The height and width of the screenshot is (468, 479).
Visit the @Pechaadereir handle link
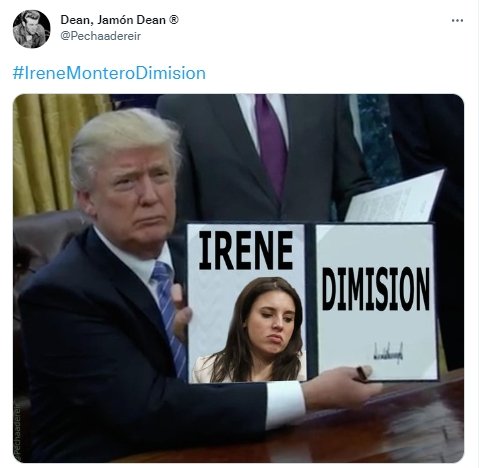pos(101,36)
